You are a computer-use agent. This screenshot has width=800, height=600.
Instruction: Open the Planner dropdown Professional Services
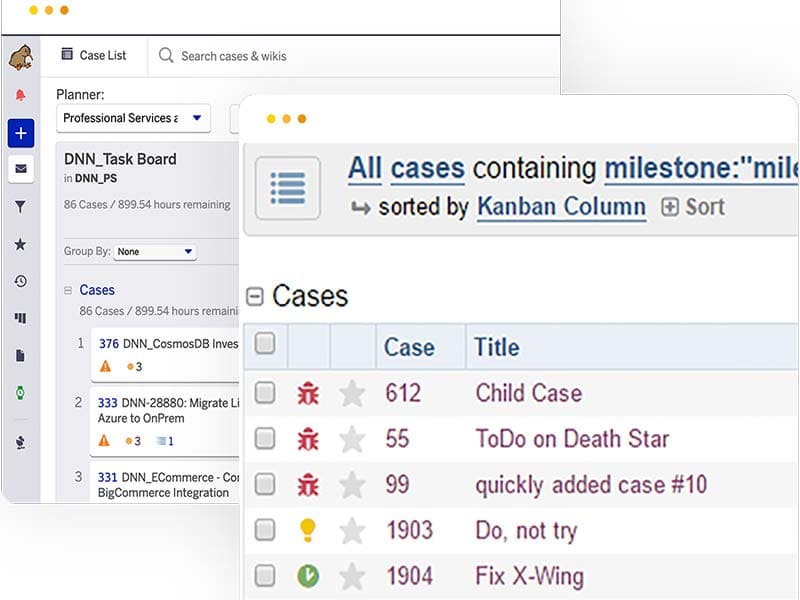(133, 118)
